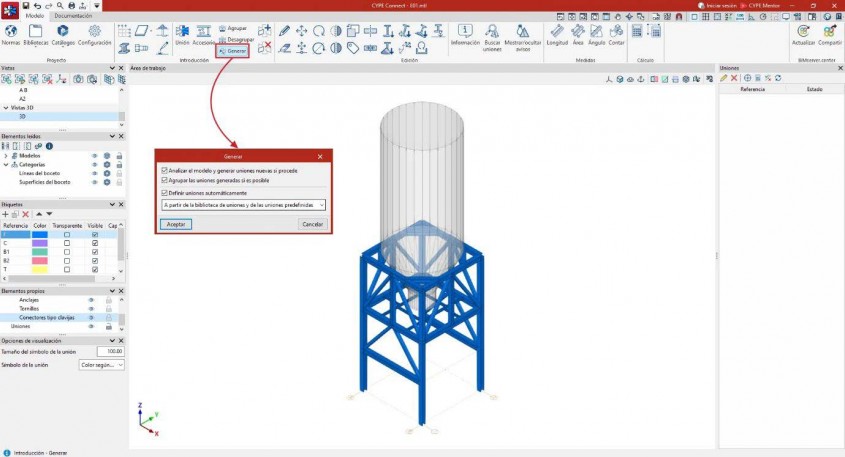Open the union definition source dropdown in Generar dialog
845x457 pixels.
click(x=244, y=205)
